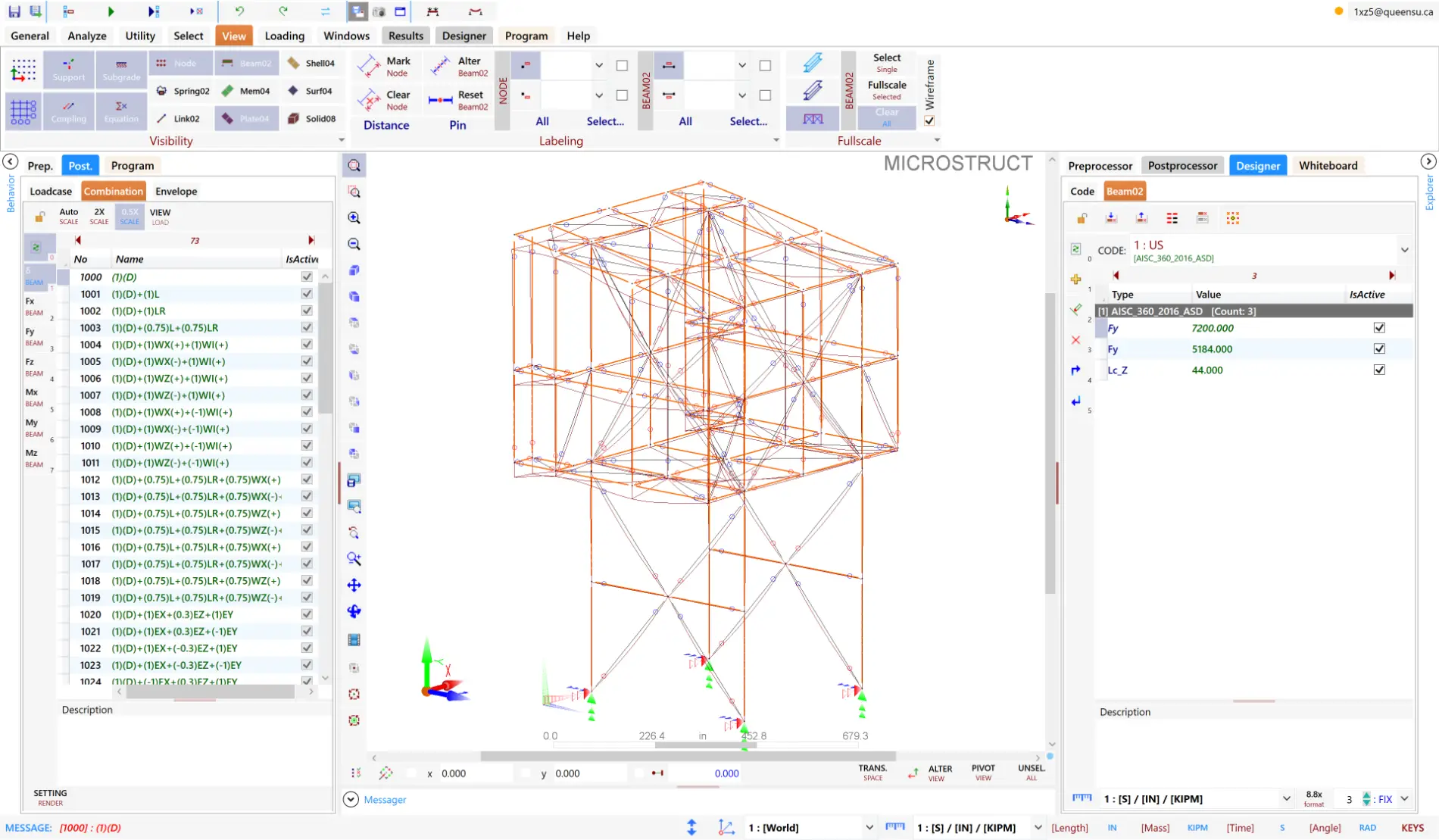Image resolution: width=1439 pixels, height=840 pixels.
Task: Toggle Shell04 element visibility
Action: (311, 64)
